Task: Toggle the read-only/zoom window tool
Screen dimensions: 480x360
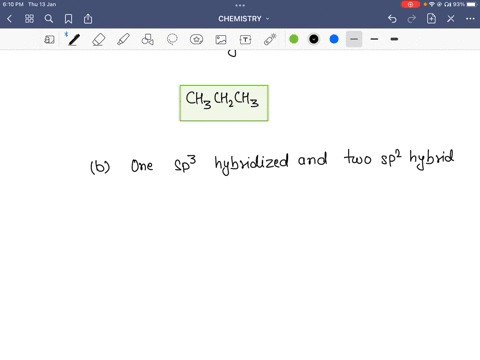Action: (49, 40)
